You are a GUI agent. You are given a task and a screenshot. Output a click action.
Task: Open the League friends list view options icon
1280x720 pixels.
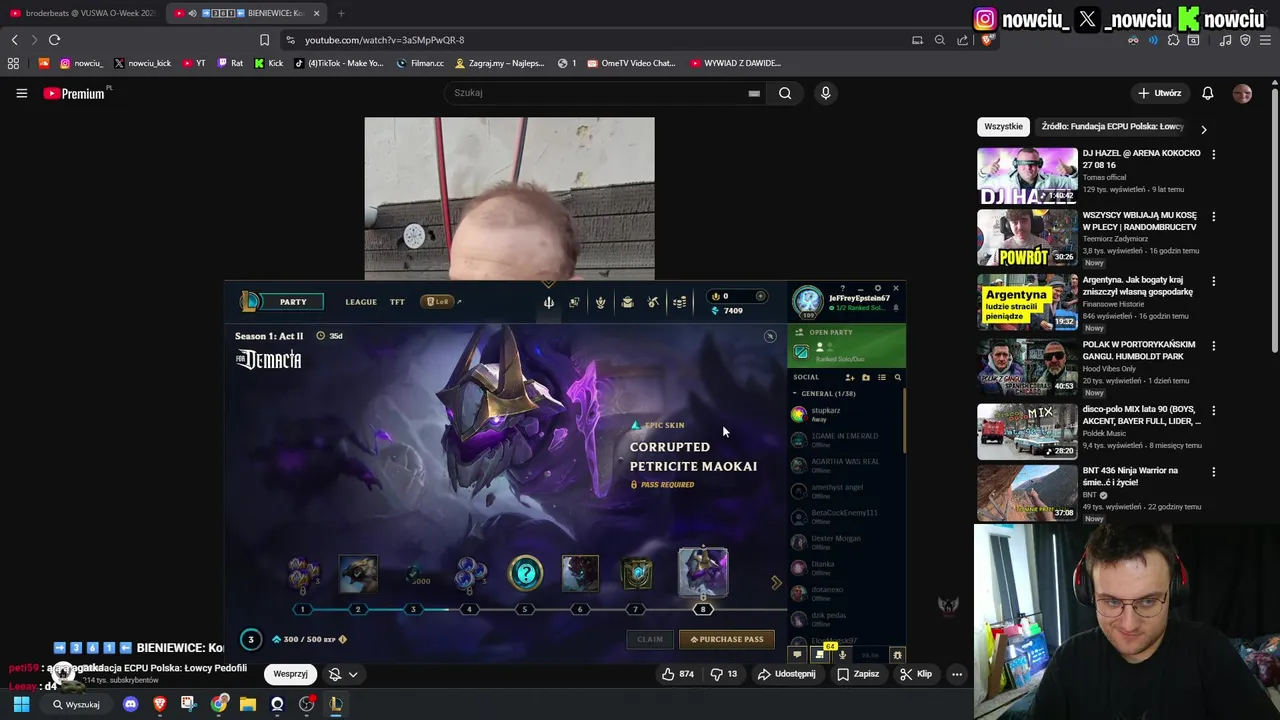point(882,377)
